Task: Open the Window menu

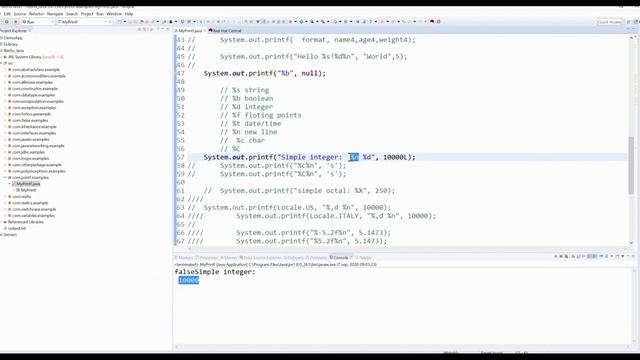Action: (x=114, y=14)
